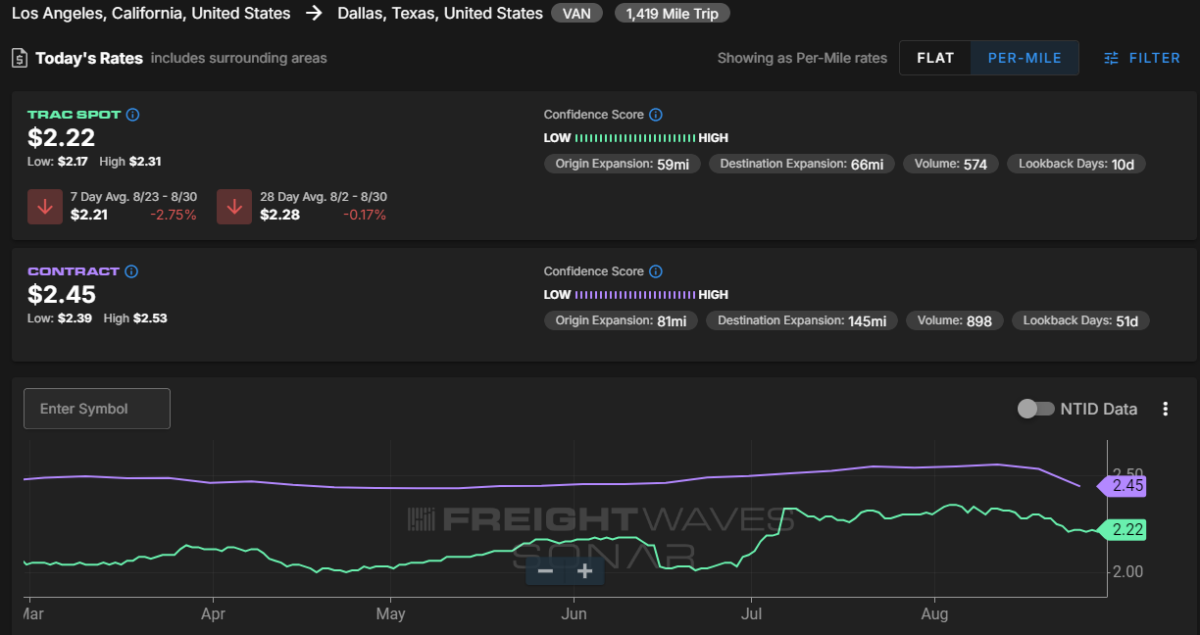Click Contract confidence score bar
Image resolution: width=1200 pixels, height=635 pixels.
[635, 295]
